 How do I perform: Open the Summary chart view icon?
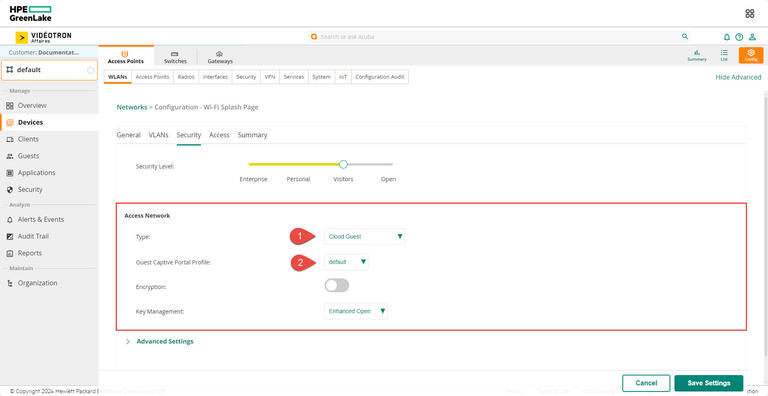(x=697, y=55)
